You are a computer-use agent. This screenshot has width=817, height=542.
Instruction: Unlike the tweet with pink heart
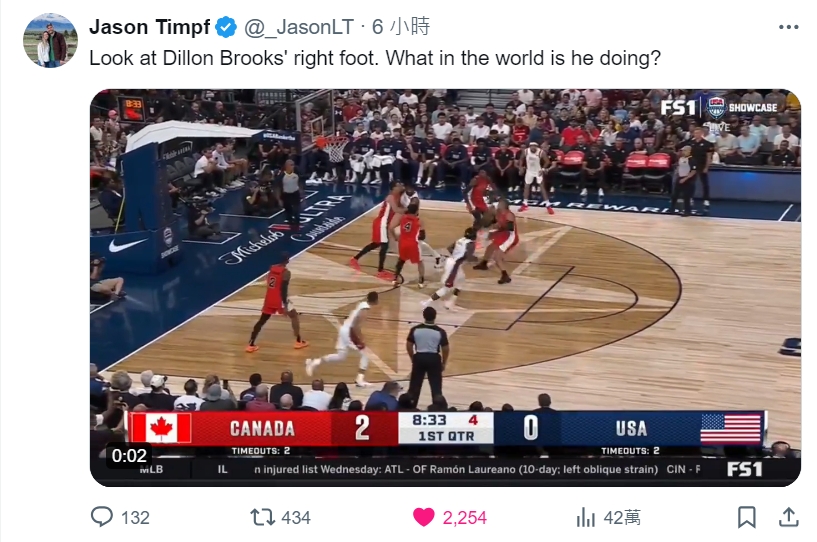(424, 518)
